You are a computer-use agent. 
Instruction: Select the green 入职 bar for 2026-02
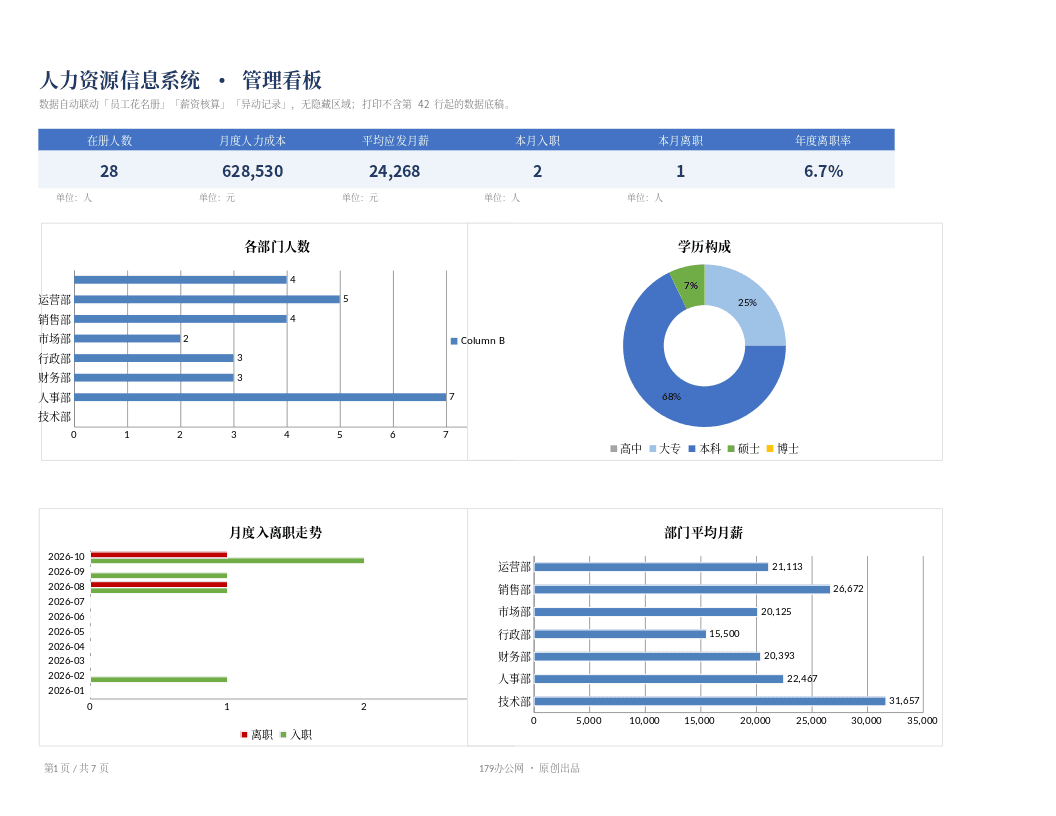coord(159,679)
